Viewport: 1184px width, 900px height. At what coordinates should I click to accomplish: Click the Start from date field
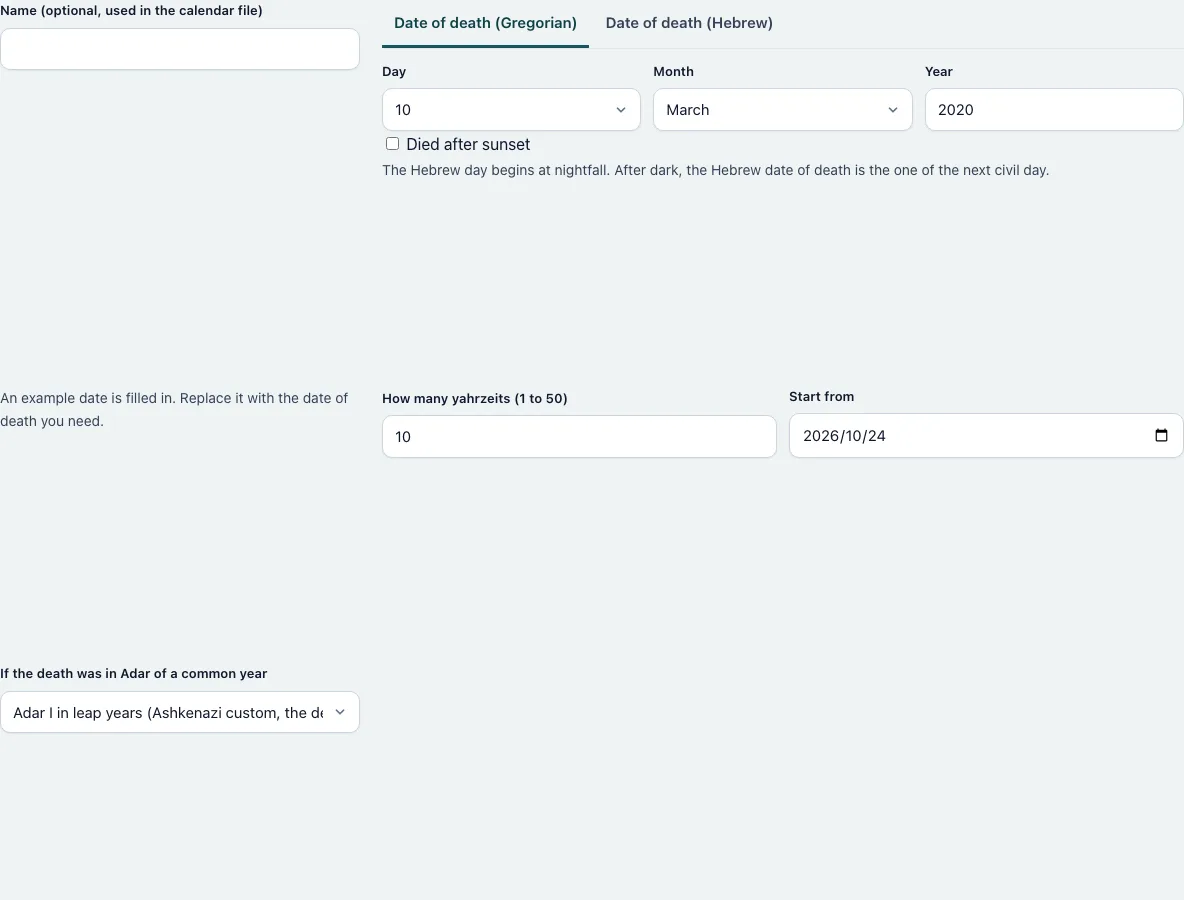coord(986,436)
